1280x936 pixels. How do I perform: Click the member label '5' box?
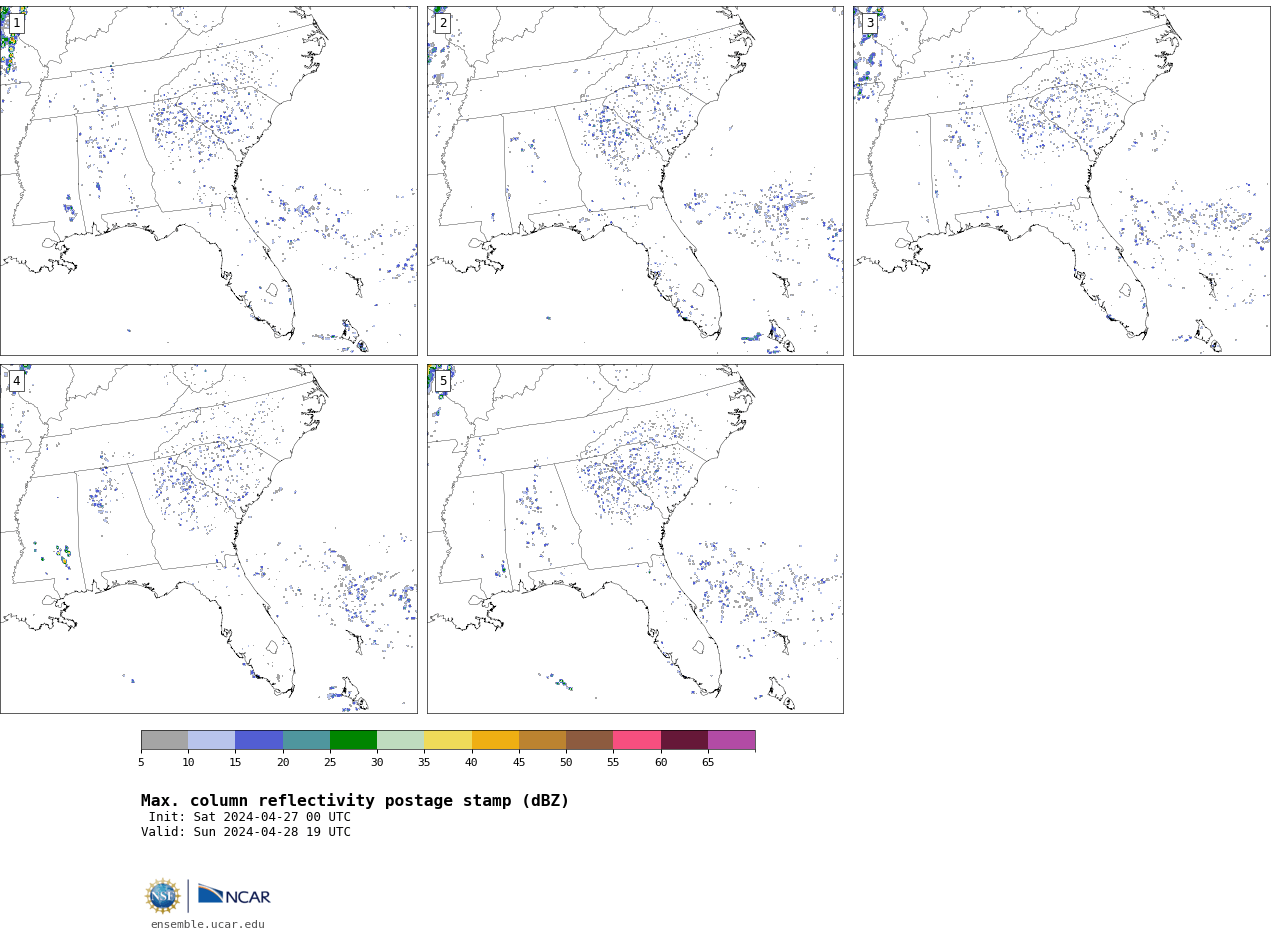click(x=443, y=381)
